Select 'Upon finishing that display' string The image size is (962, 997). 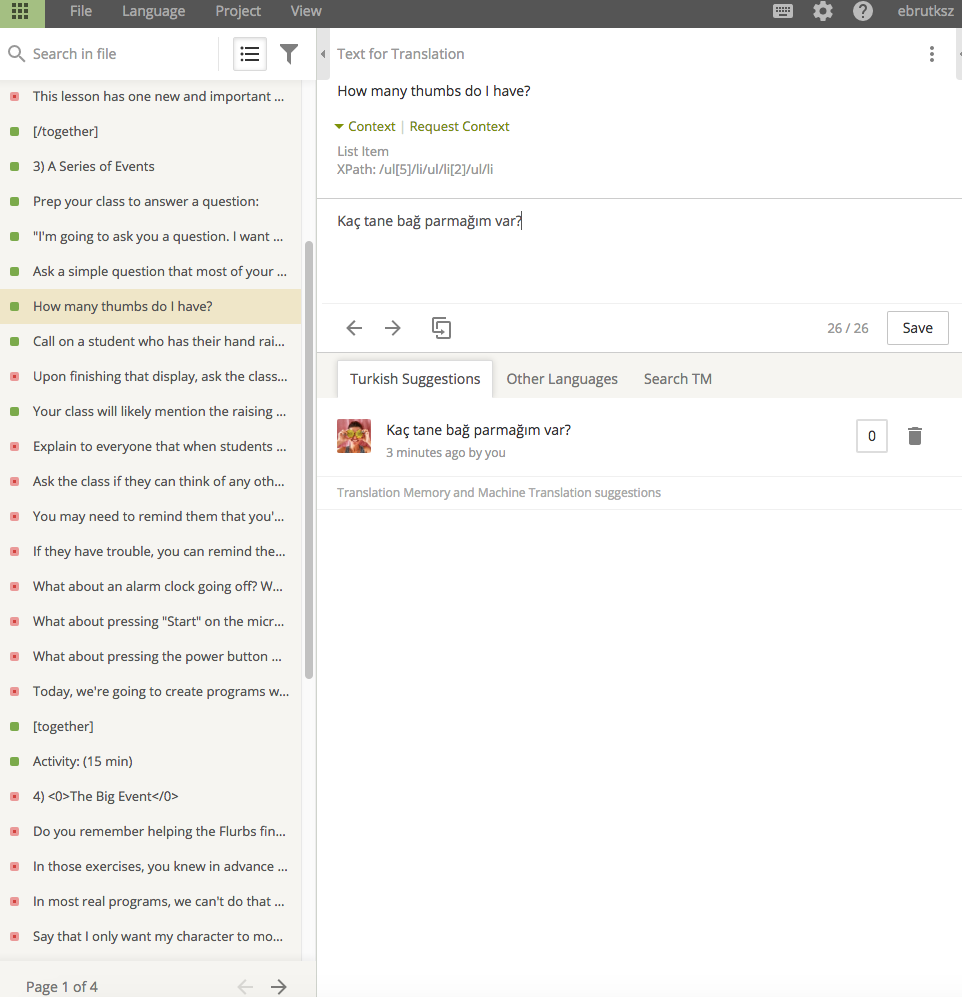click(x=151, y=376)
